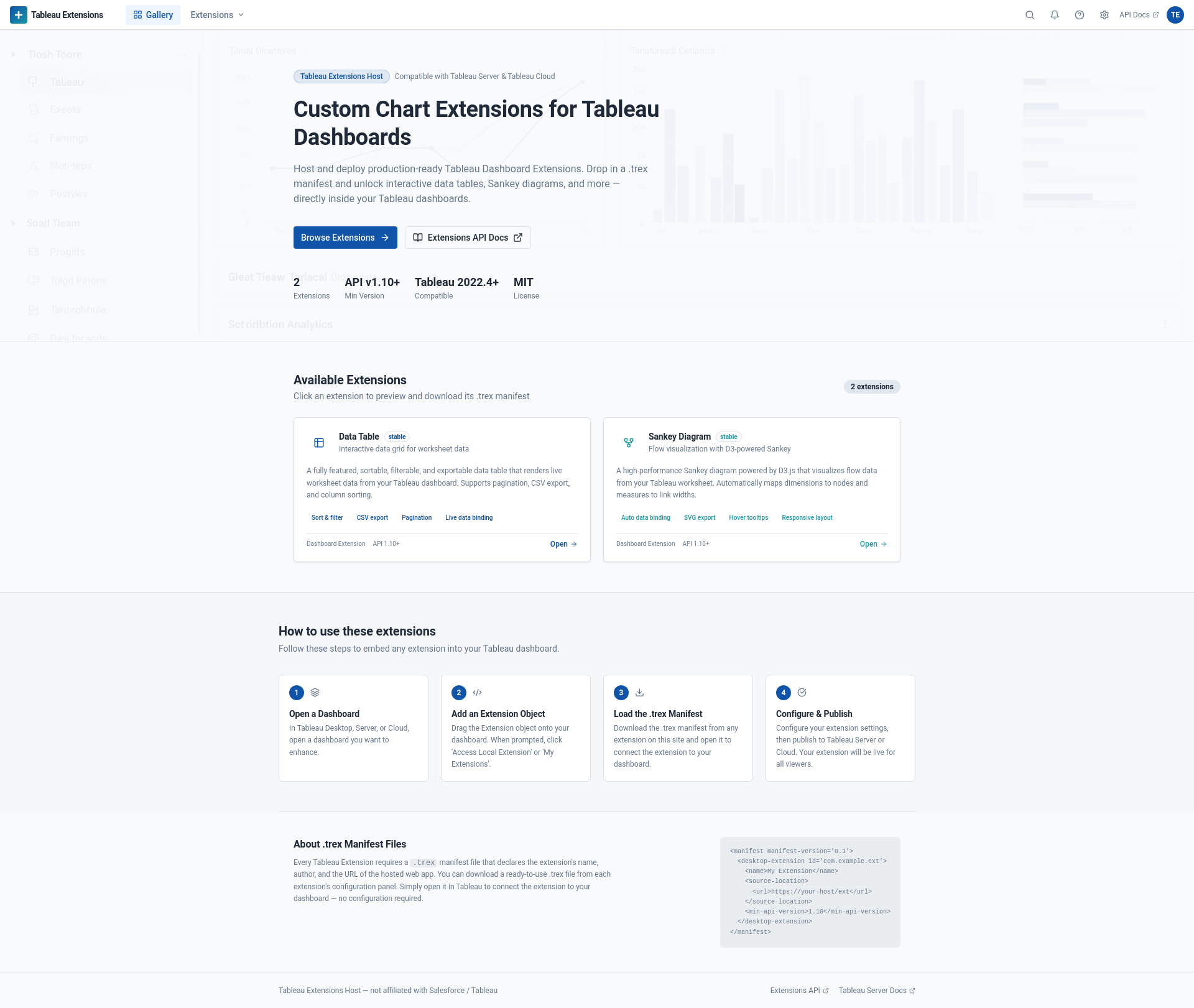Screen dimensions: 1194x1008
Task: Click the manifest XML code sample
Action: (x=810, y=892)
